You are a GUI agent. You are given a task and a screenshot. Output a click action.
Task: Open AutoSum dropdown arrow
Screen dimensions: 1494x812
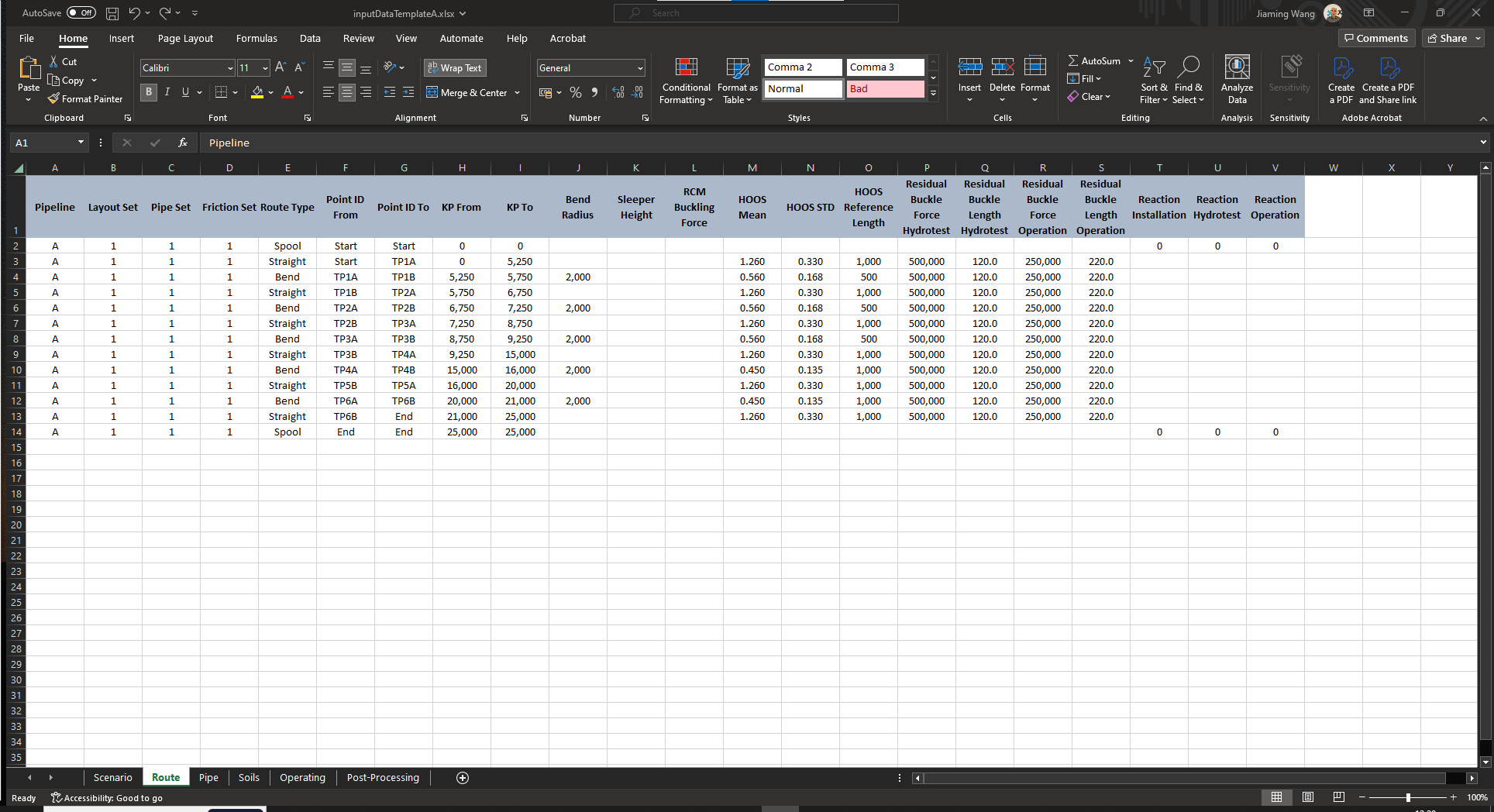point(1131,60)
